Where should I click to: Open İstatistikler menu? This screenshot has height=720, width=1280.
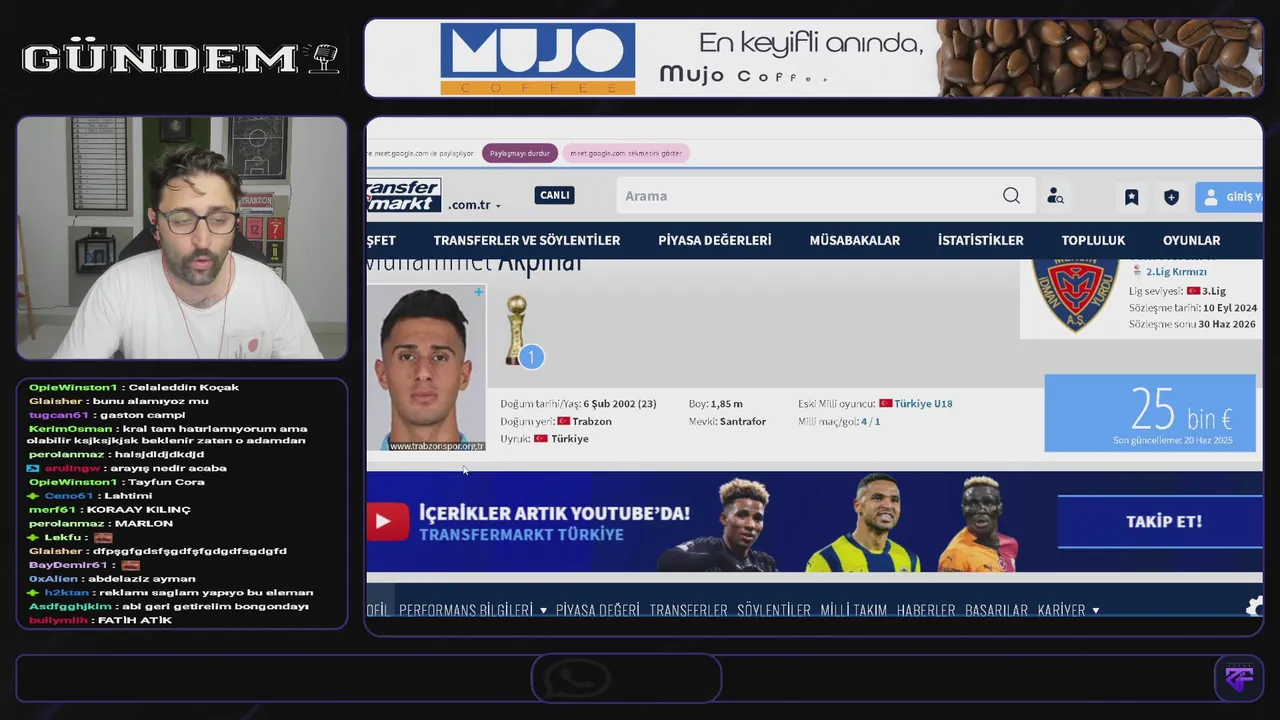coord(981,240)
